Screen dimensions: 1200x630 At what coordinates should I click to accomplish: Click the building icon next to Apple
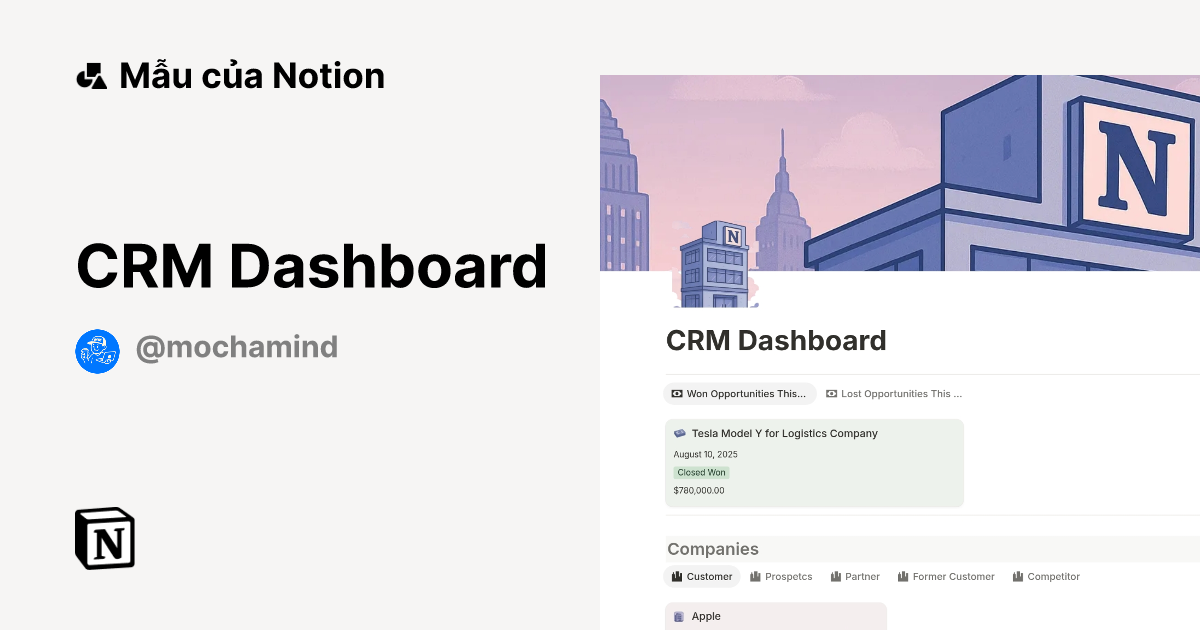pos(680,616)
